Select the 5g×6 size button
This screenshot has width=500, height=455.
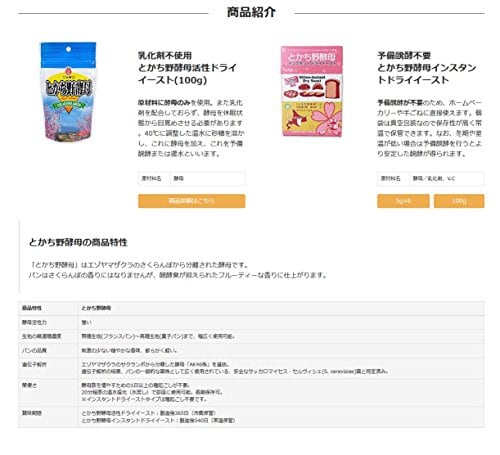(x=403, y=201)
